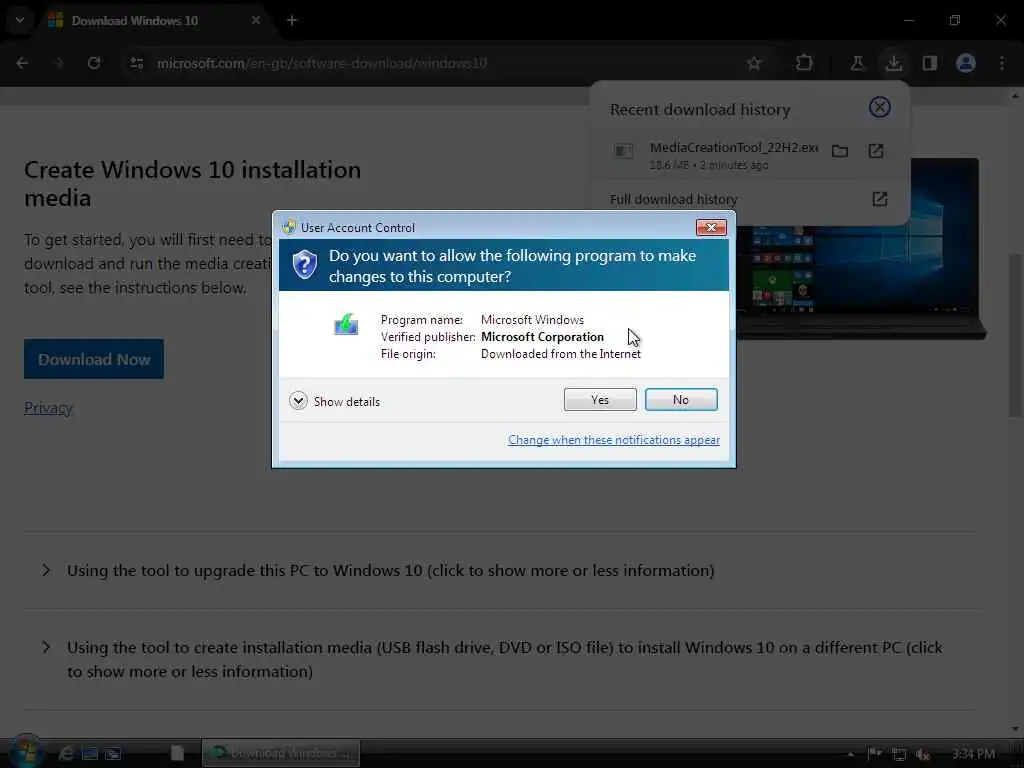Open the extensions puzzle icon
Viewport: 1024px width, 768px height.
click(805, 63)
